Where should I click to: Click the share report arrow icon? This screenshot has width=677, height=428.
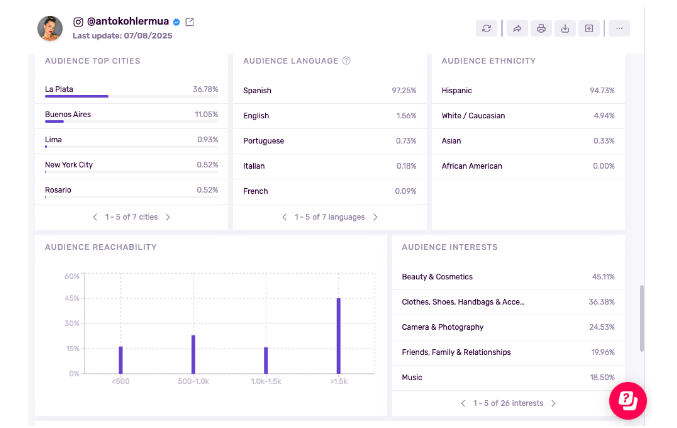[517, 28]
